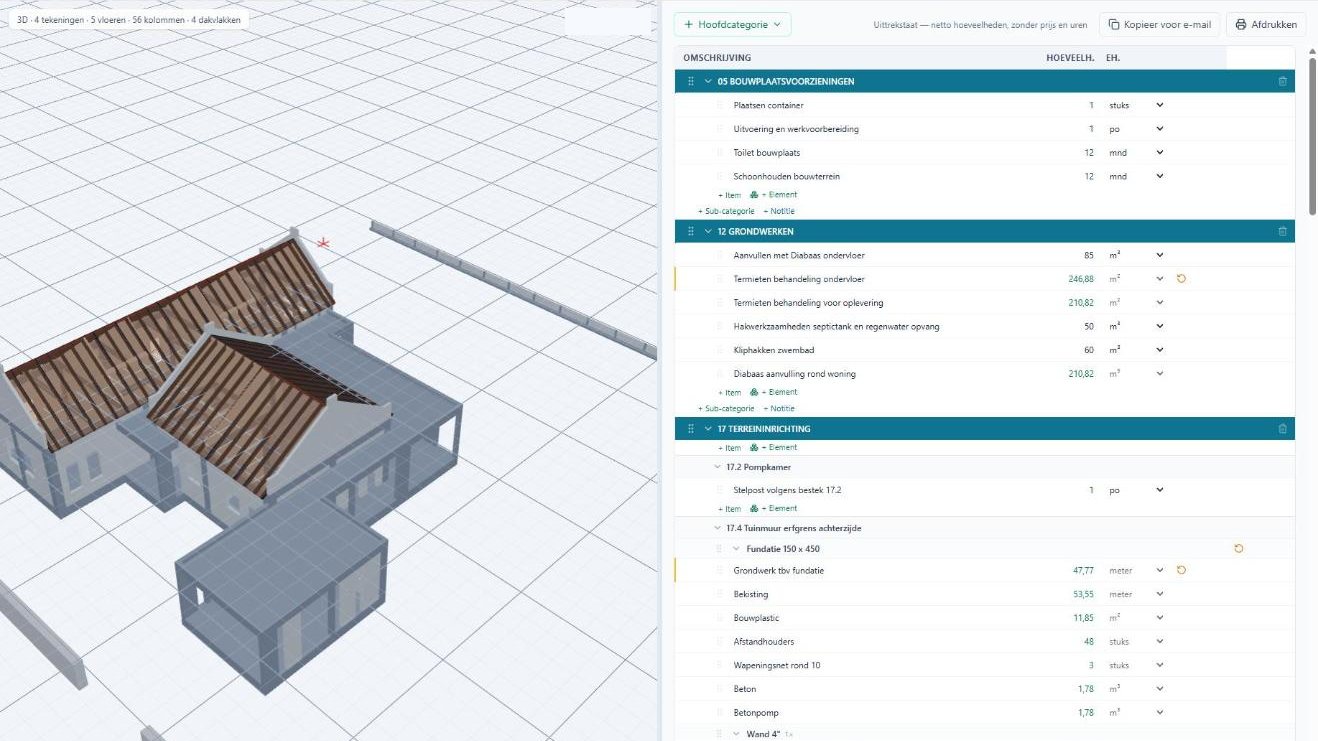Click the drag handle beside 12 Grondwerken
1318x741 pixels.
pyautogui.click(x=690, y=231)
